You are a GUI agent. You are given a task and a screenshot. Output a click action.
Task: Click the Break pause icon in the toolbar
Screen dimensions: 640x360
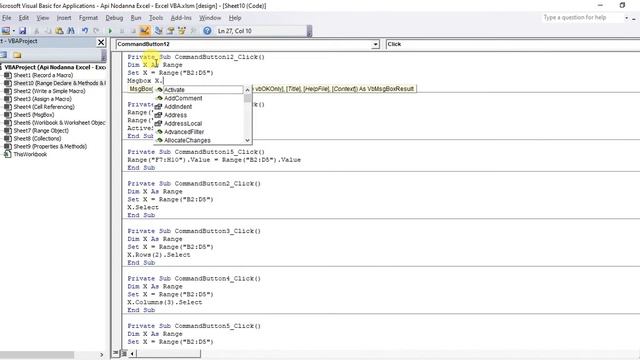122,31
